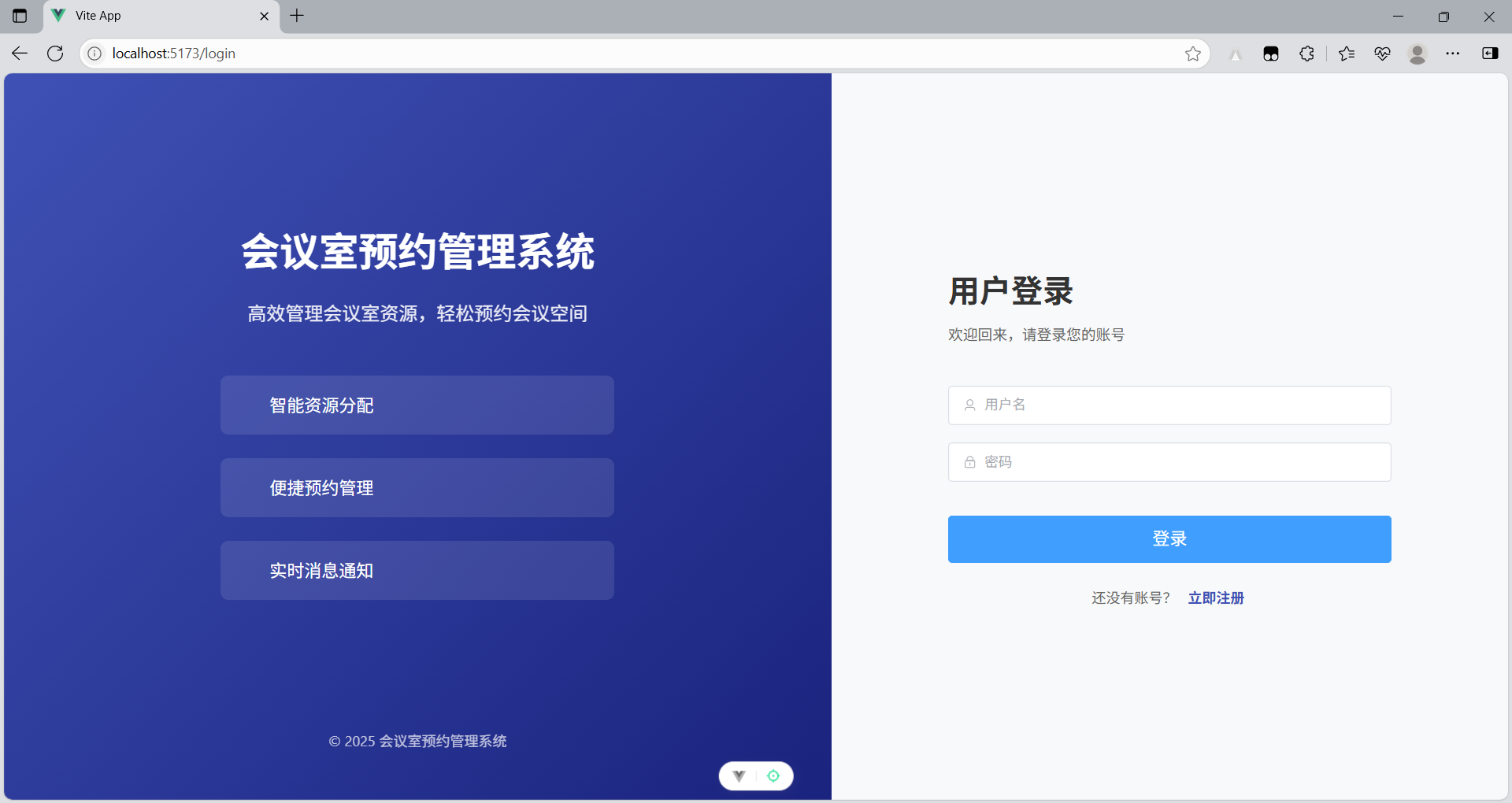The image size is (1512, 803).
Task: Add current page to favorites via address bar star
Action: (1193, 54)
